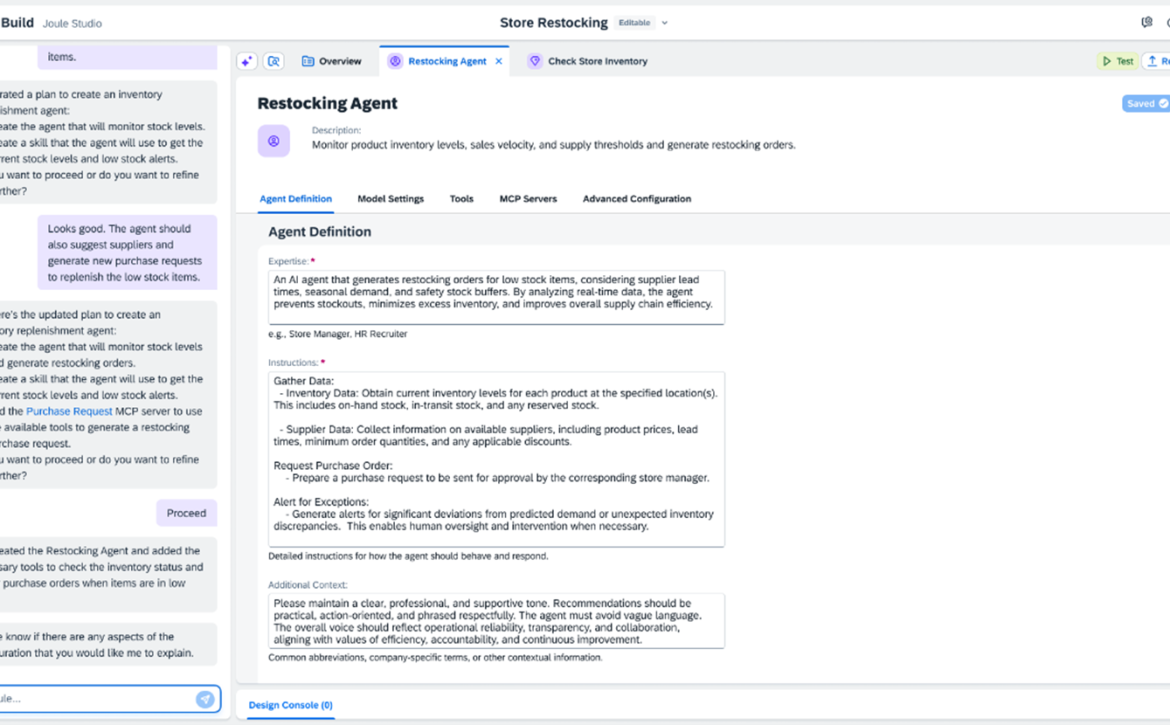
Task: Open Advanced Configuration tab
Action: (636, 199)
